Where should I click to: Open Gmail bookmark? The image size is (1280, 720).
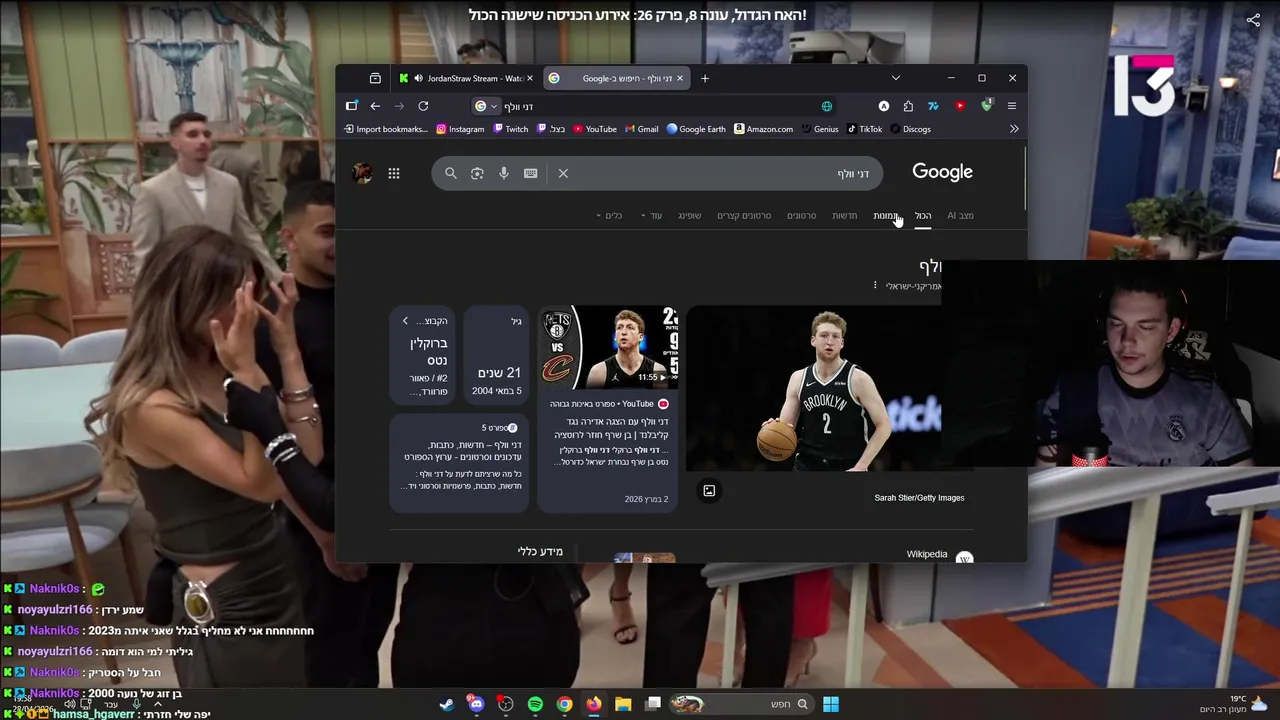pos(642,129)
